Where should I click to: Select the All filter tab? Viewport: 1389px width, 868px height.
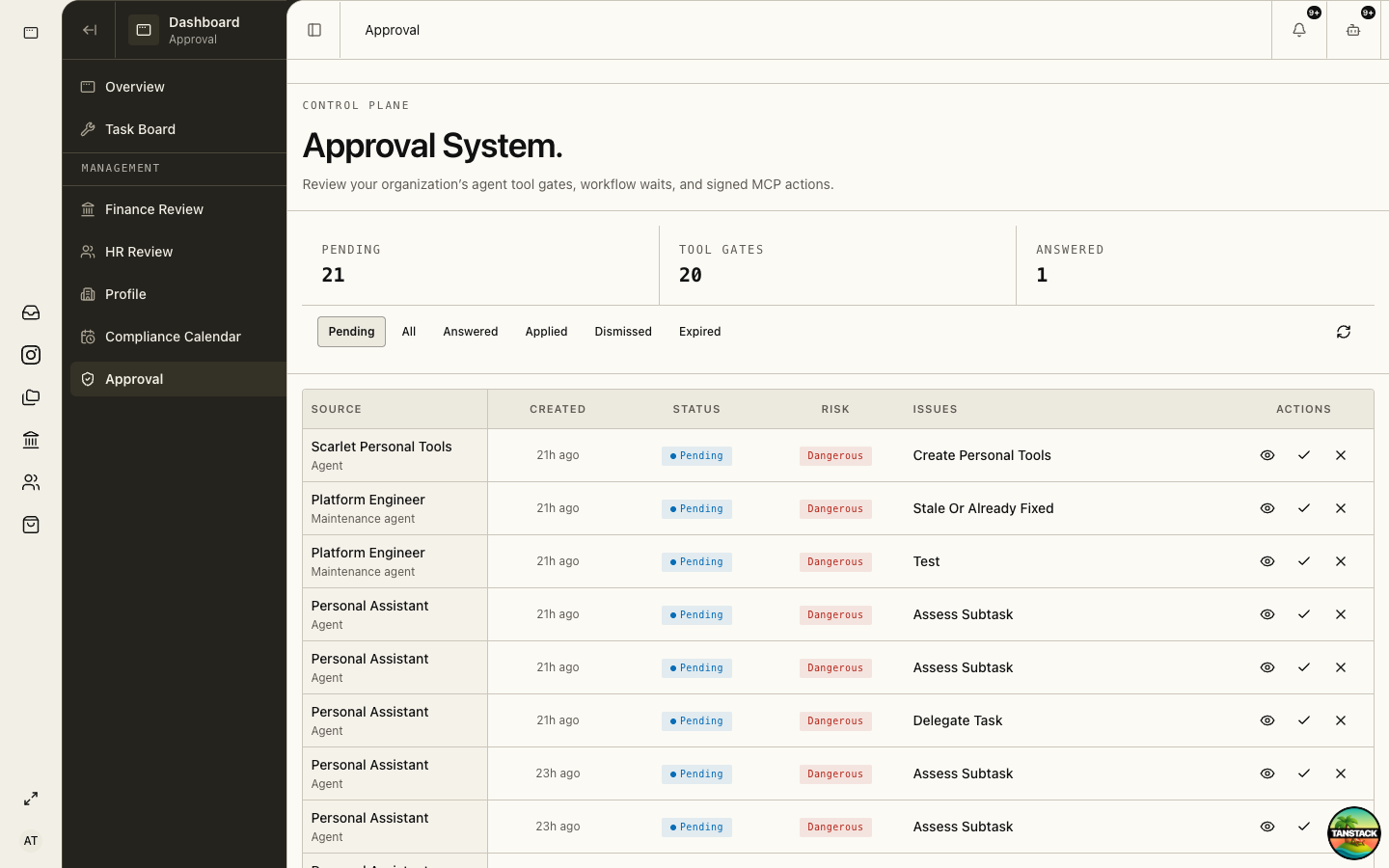[409, 332]
